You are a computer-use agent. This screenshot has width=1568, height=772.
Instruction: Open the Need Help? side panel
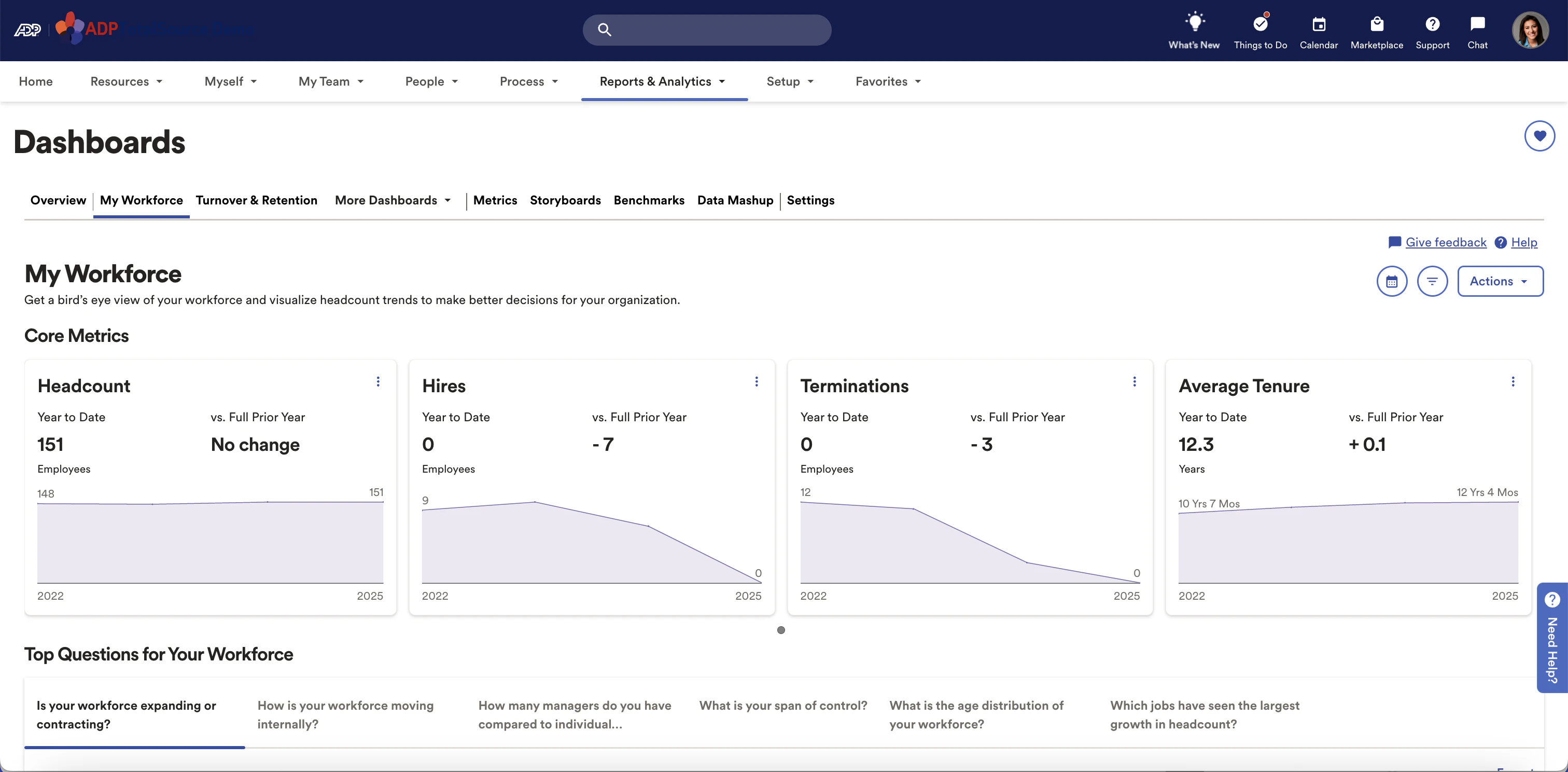[x=1553, y=639]
